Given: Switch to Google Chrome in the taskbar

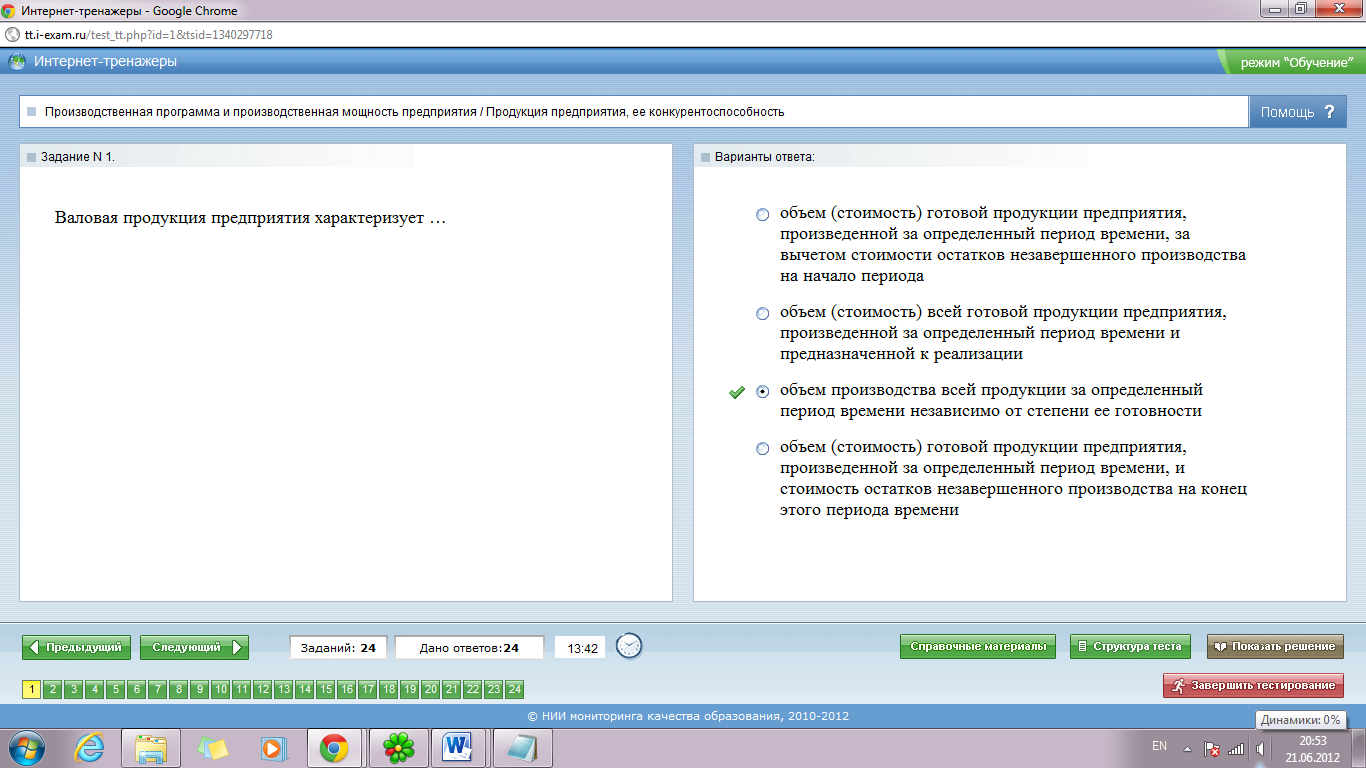Looking at the screenshot, I should (x=334, y=747).
